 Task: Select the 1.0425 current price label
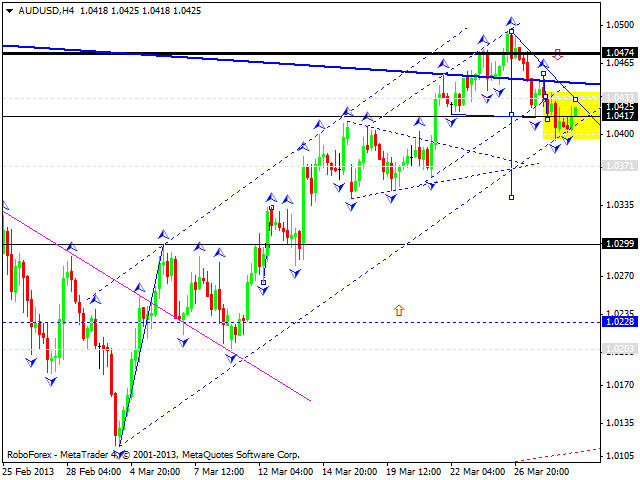pos(621,106)
